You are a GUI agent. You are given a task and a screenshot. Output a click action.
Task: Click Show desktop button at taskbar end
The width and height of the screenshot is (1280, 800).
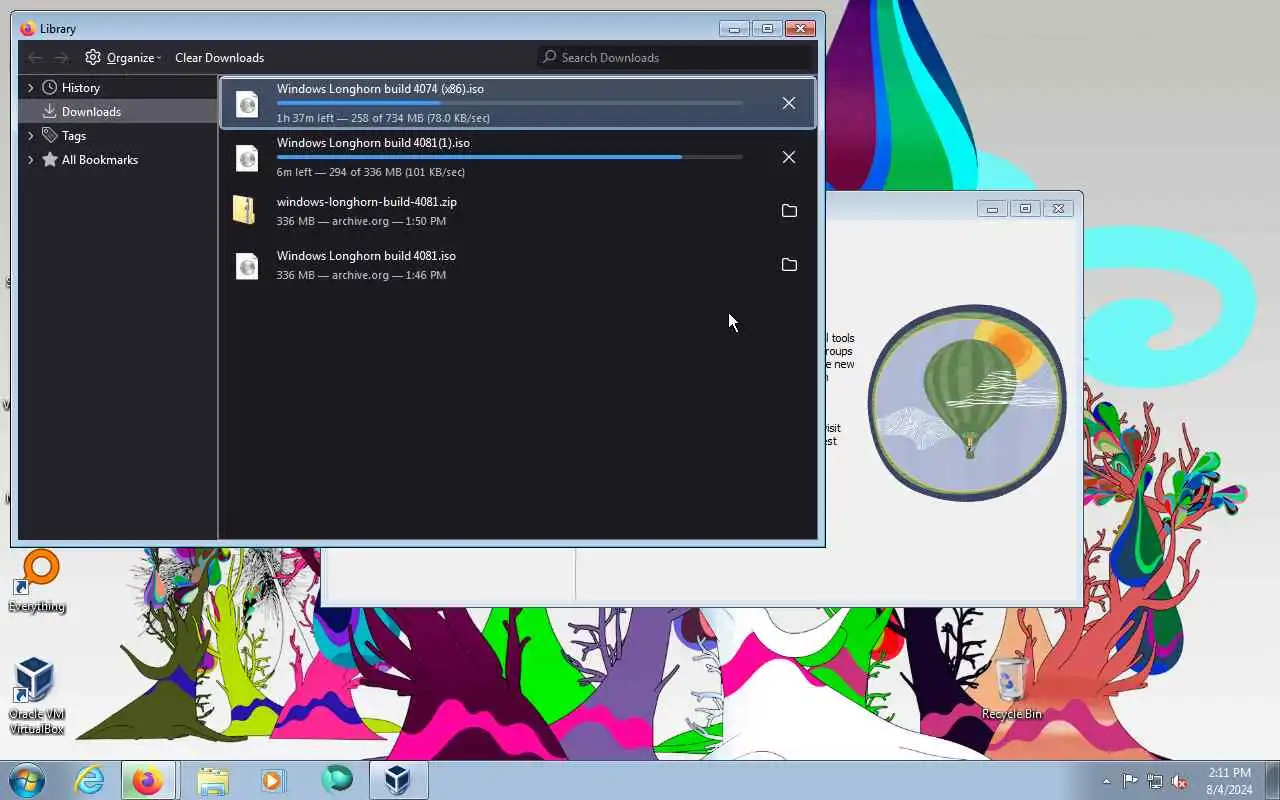(1272, 780)
